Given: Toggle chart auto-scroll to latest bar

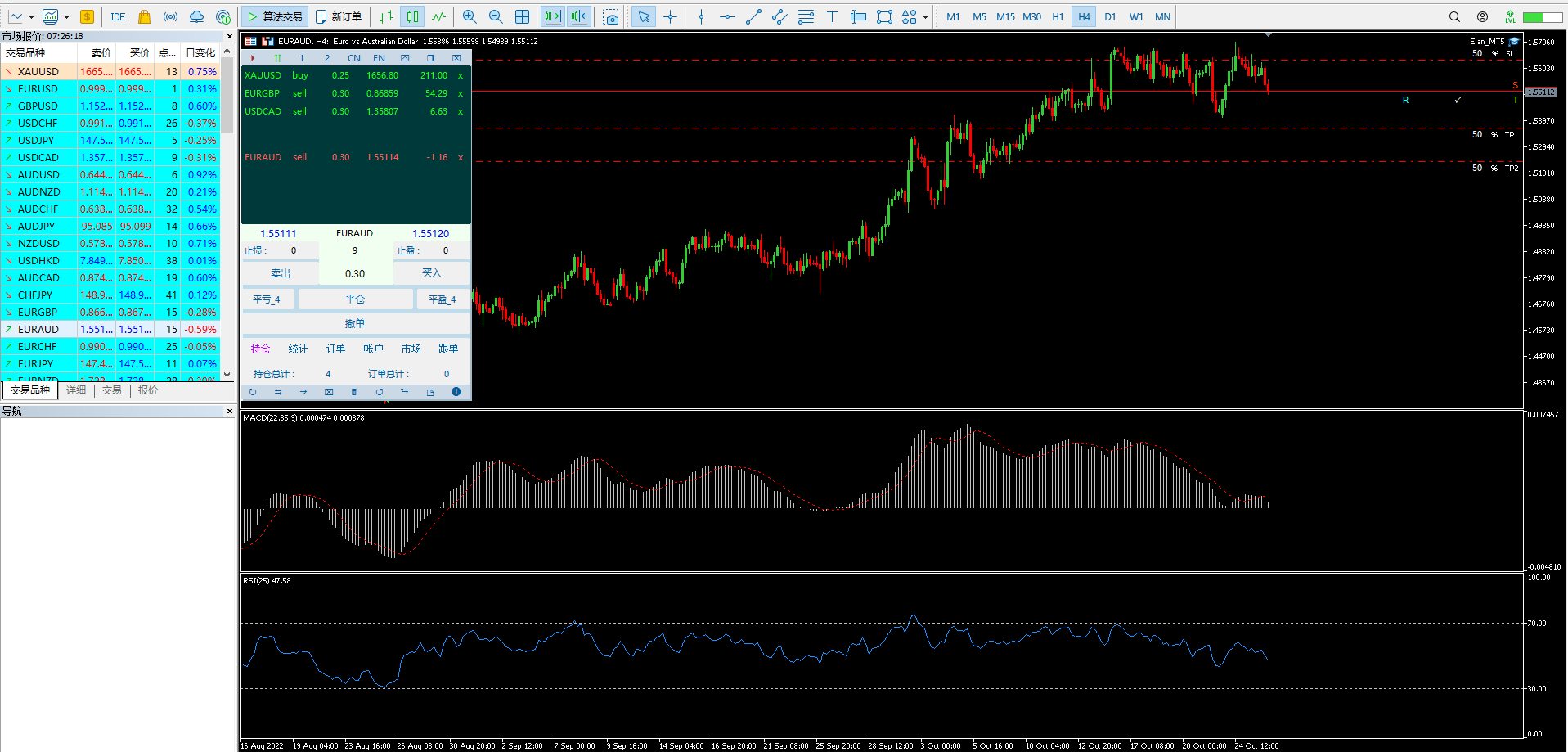Looking at the screenshot, I should click(x=553, y=16).
